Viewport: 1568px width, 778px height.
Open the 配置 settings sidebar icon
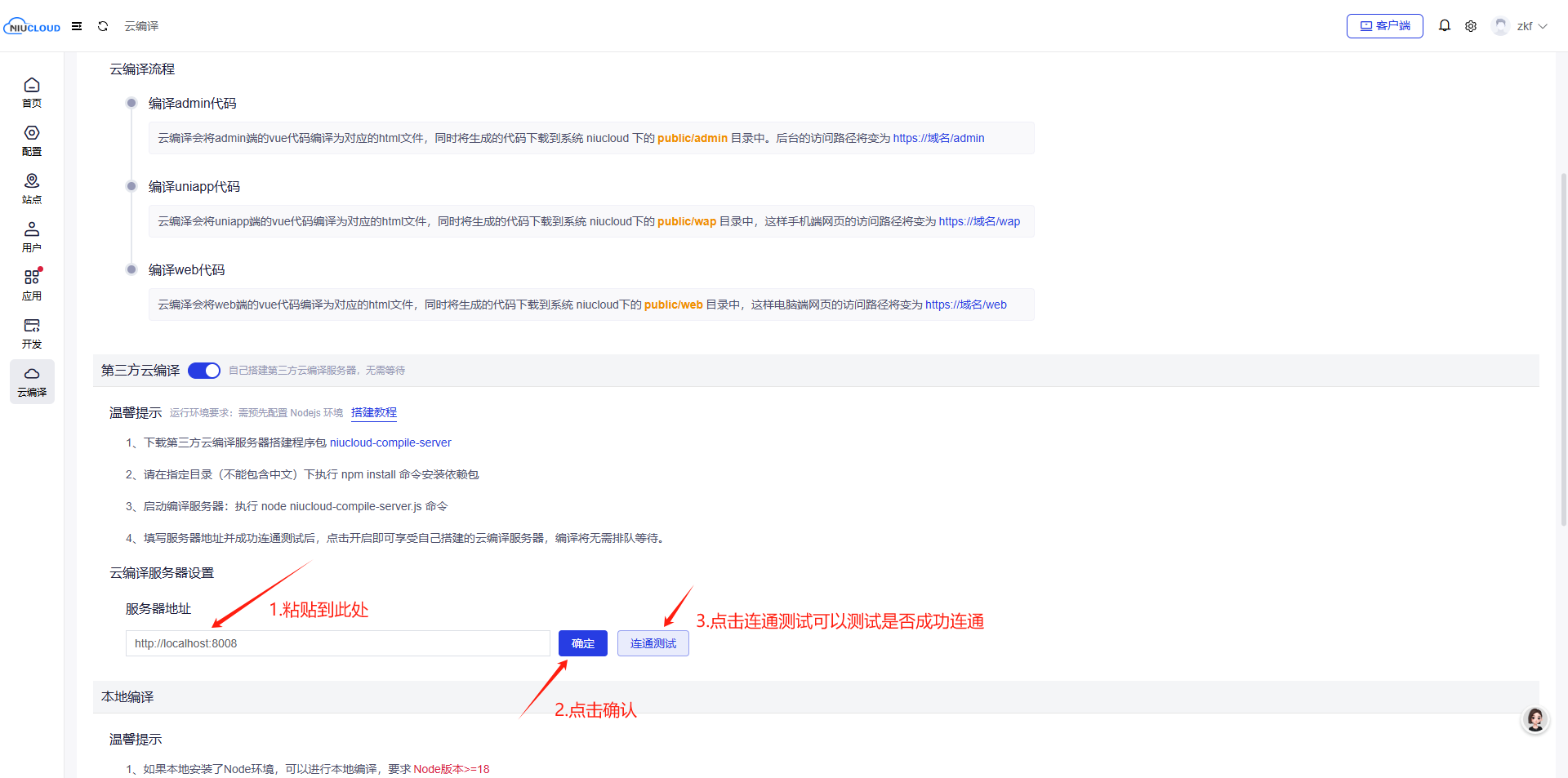point(32,140)
